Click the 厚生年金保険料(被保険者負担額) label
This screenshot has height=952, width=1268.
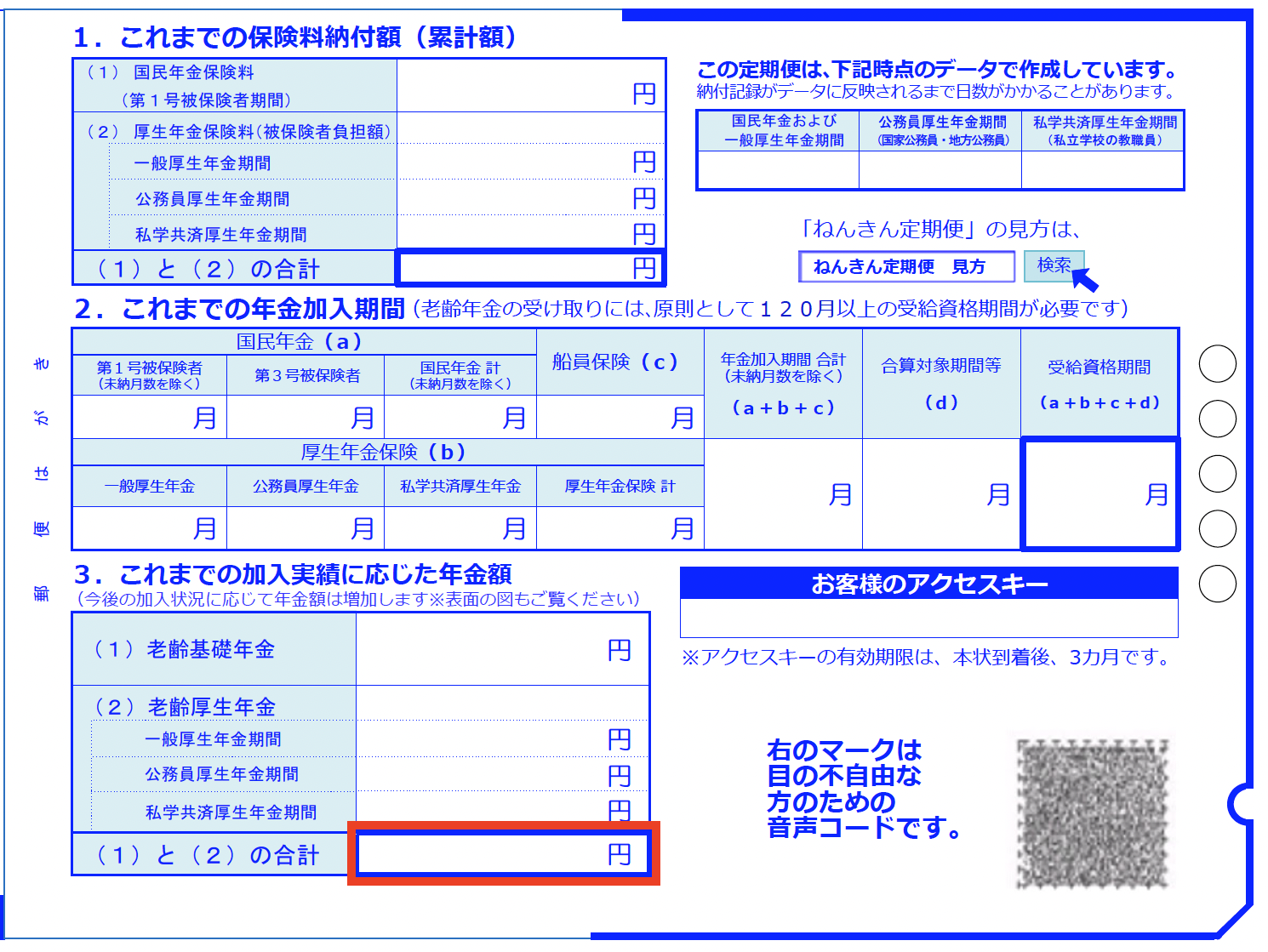pos(239,132)
